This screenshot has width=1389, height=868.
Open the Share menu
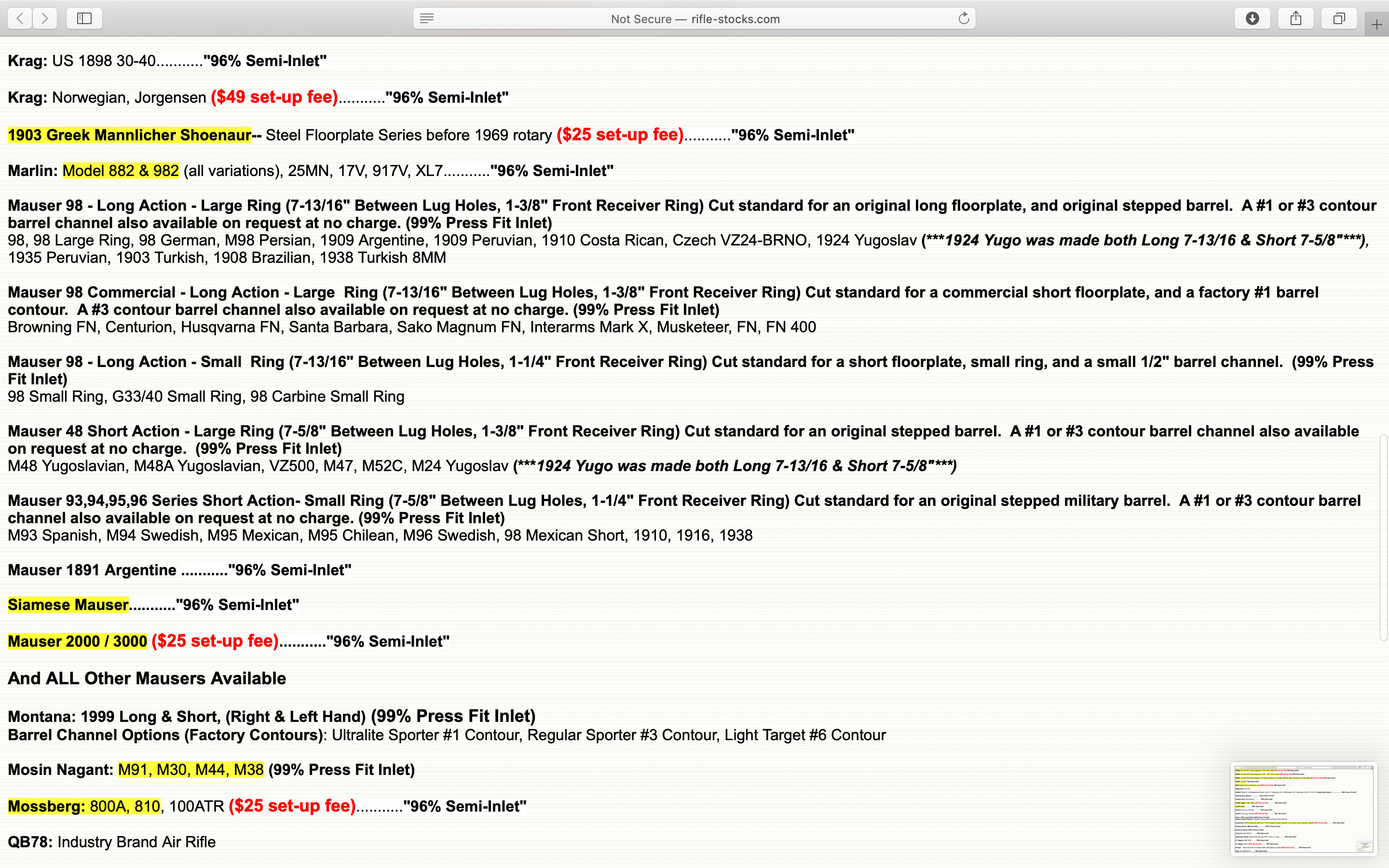(x=1296, y=18)
